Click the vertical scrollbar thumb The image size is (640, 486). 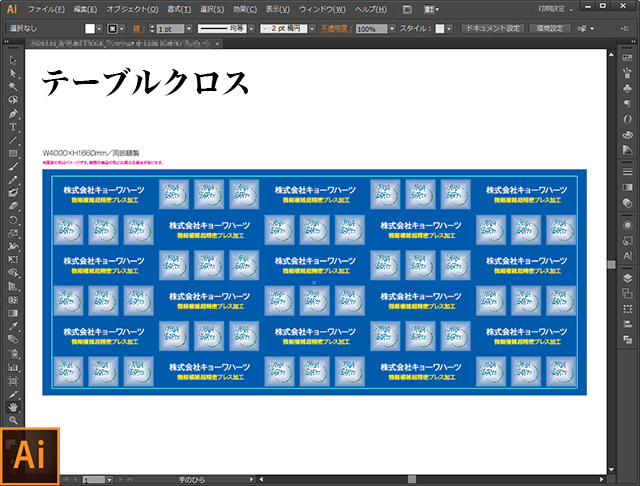tap(611, 264)
